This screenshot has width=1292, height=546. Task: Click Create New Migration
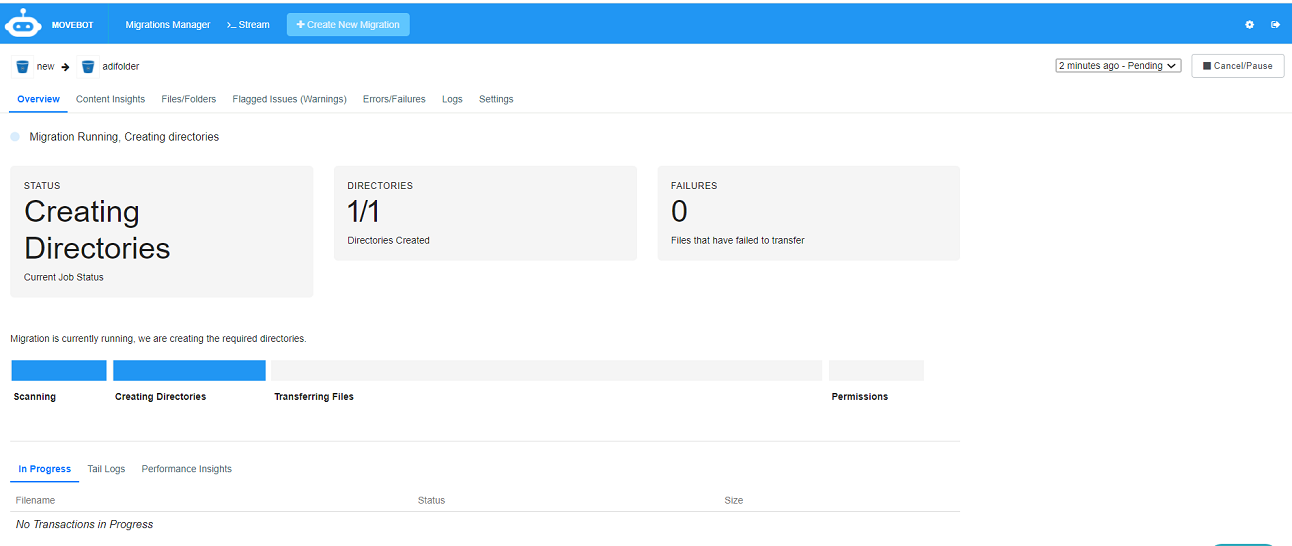tap(348, 25)
